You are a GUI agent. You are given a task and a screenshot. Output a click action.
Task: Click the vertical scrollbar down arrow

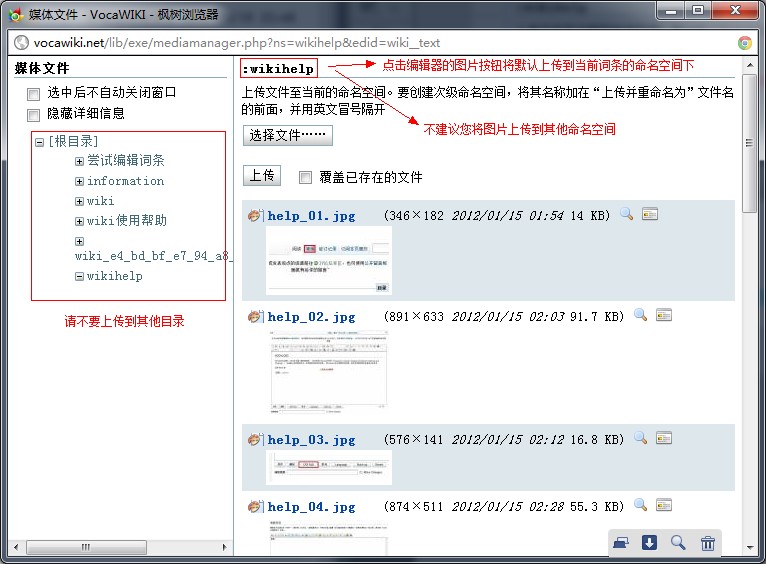click(749, 547)
